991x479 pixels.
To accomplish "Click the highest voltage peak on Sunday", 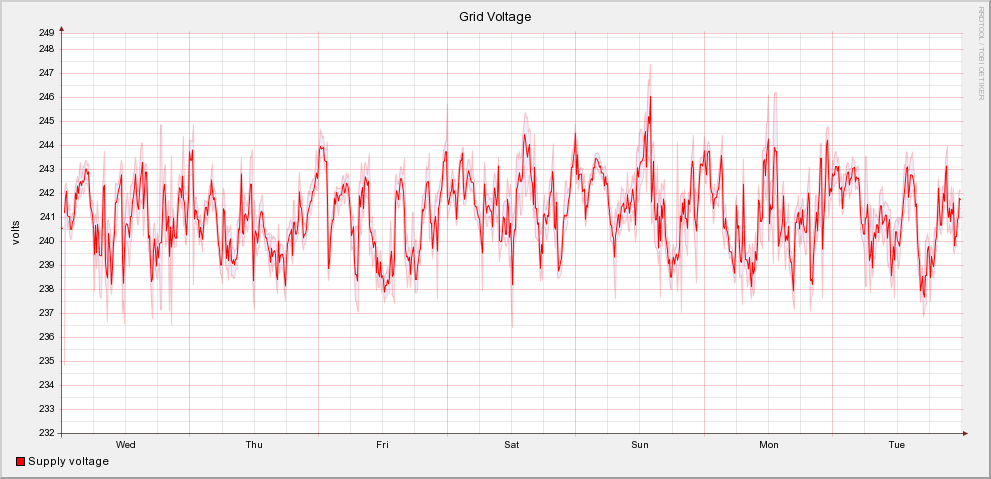I will point(650,97).
